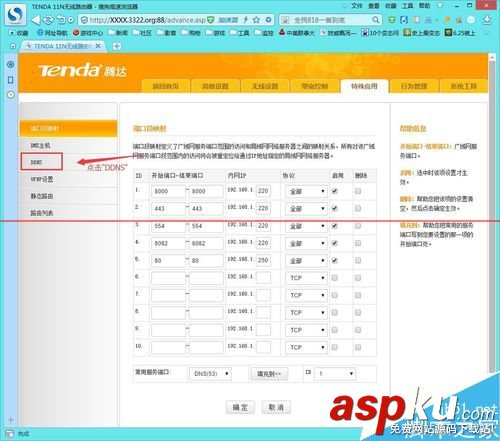
Task: Open UPNP设置 in left sidebar
Action: (x=42, y=179)
